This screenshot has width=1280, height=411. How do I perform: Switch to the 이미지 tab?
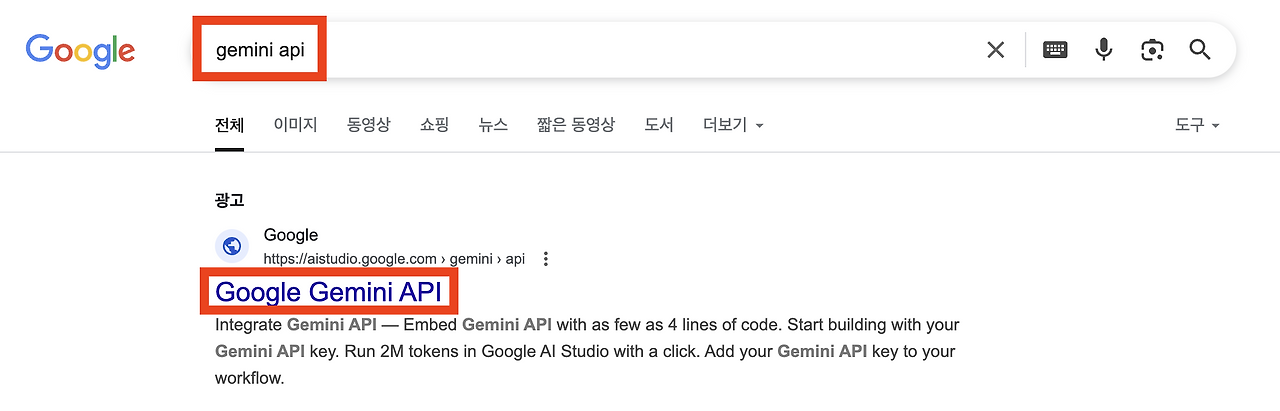tap(295, 125)
